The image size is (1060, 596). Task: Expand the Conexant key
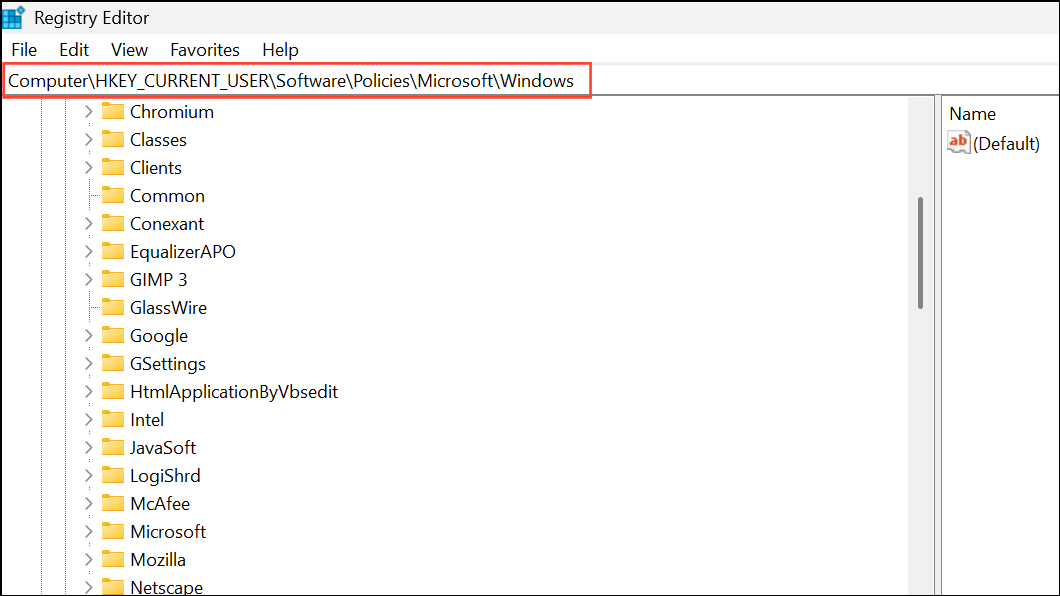click(x=89, y=224)
